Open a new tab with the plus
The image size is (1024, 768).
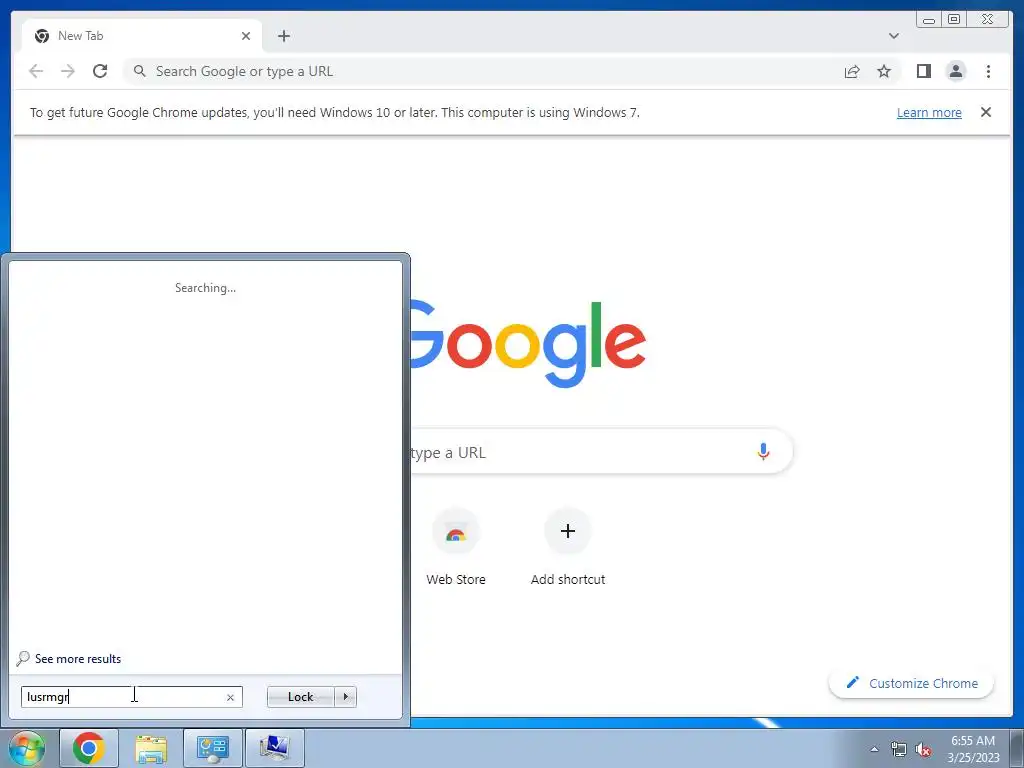click(283, 36)
